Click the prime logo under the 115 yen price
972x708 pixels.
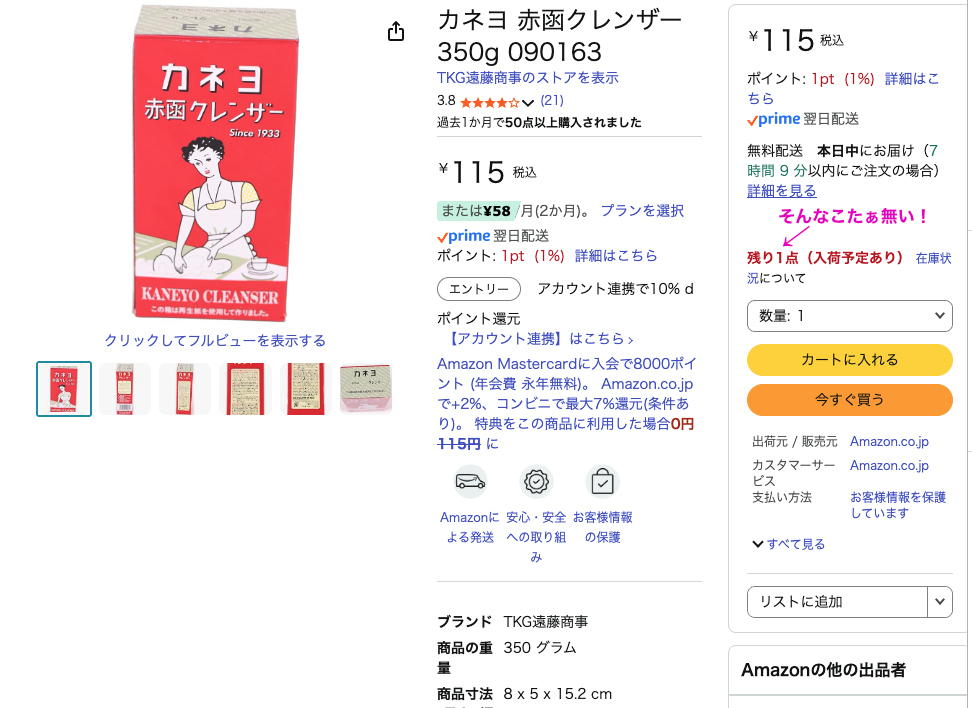coord(464,236)
